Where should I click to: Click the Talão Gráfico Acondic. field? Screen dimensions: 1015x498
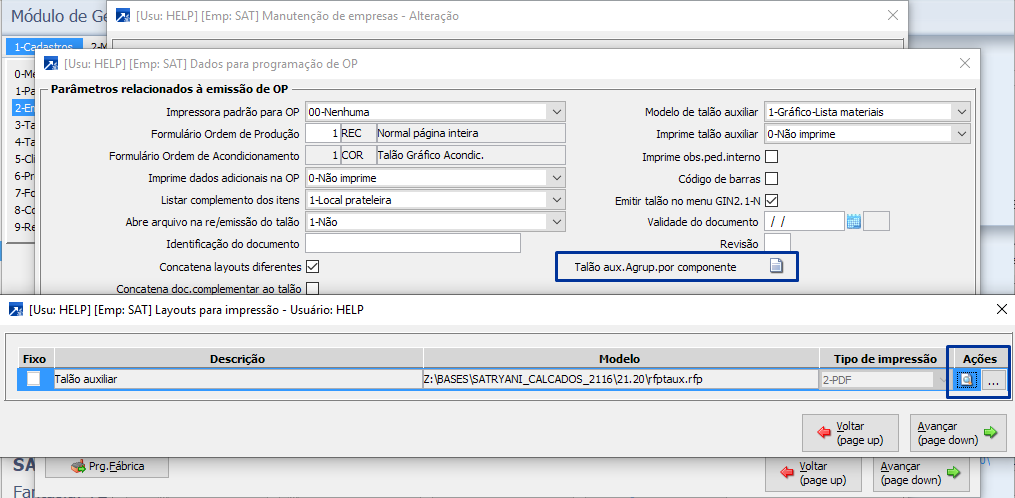[x=471, y=155]
